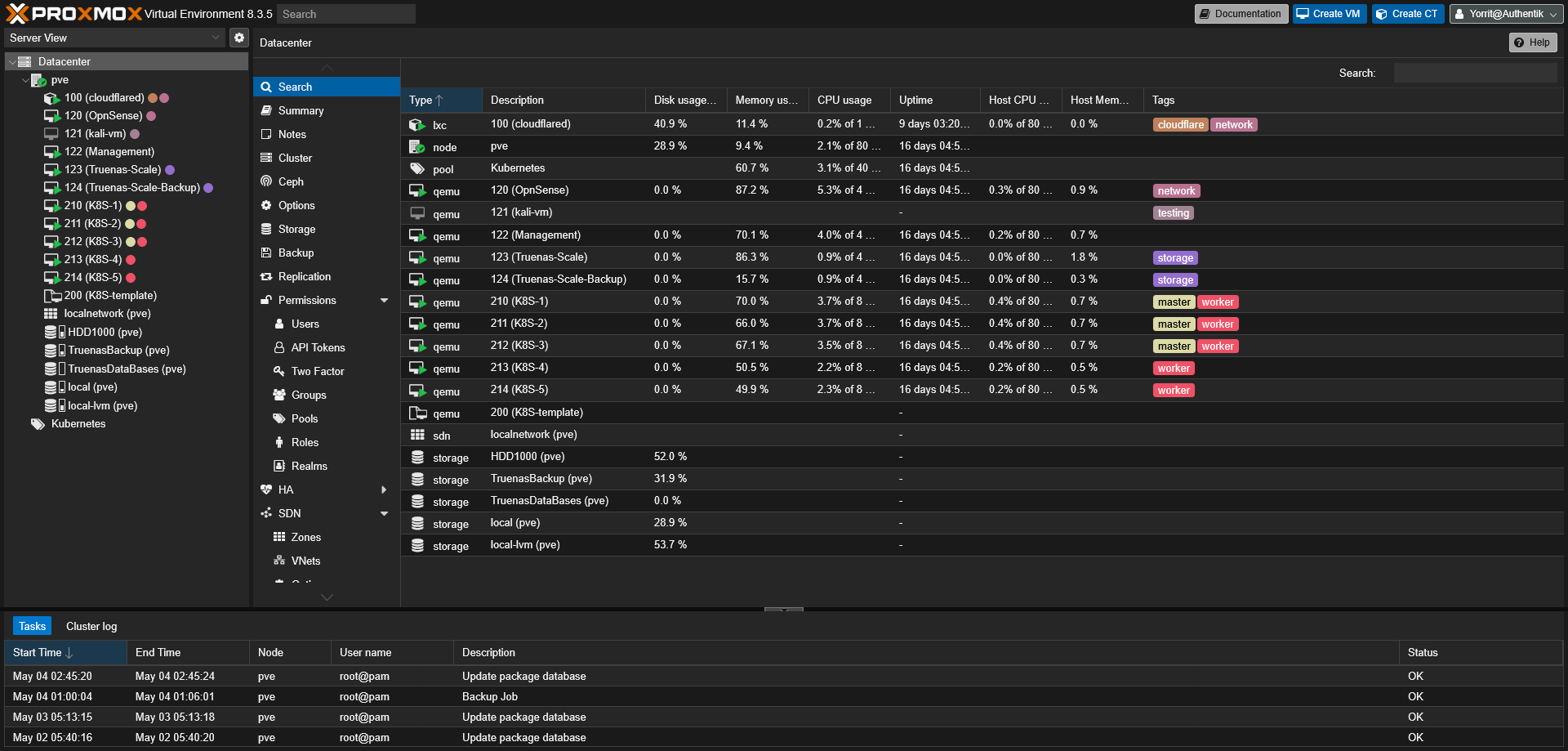The image size is (1568, 751).
Task: Click the HA heartbeat icon
Action: pos(266,489)
